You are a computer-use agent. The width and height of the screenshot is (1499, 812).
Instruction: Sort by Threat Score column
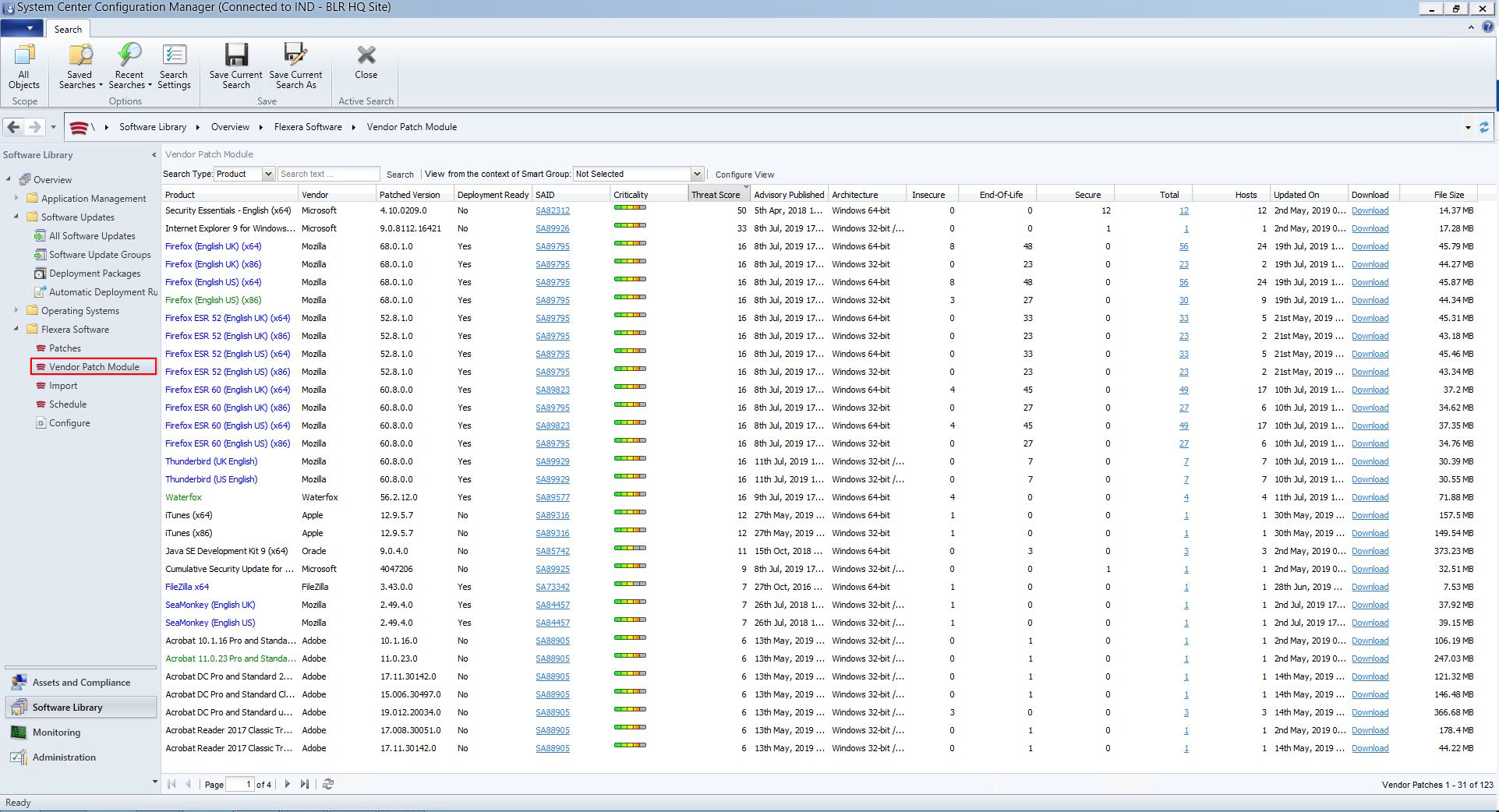(x=719, y=195)
